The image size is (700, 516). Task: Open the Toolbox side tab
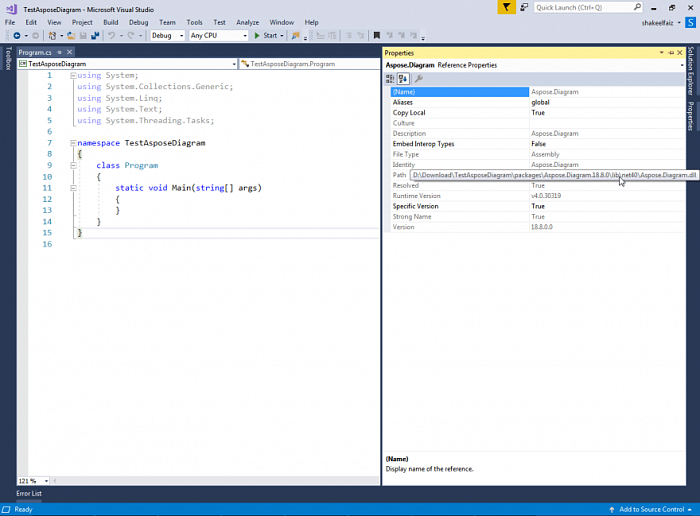point(8,58)
